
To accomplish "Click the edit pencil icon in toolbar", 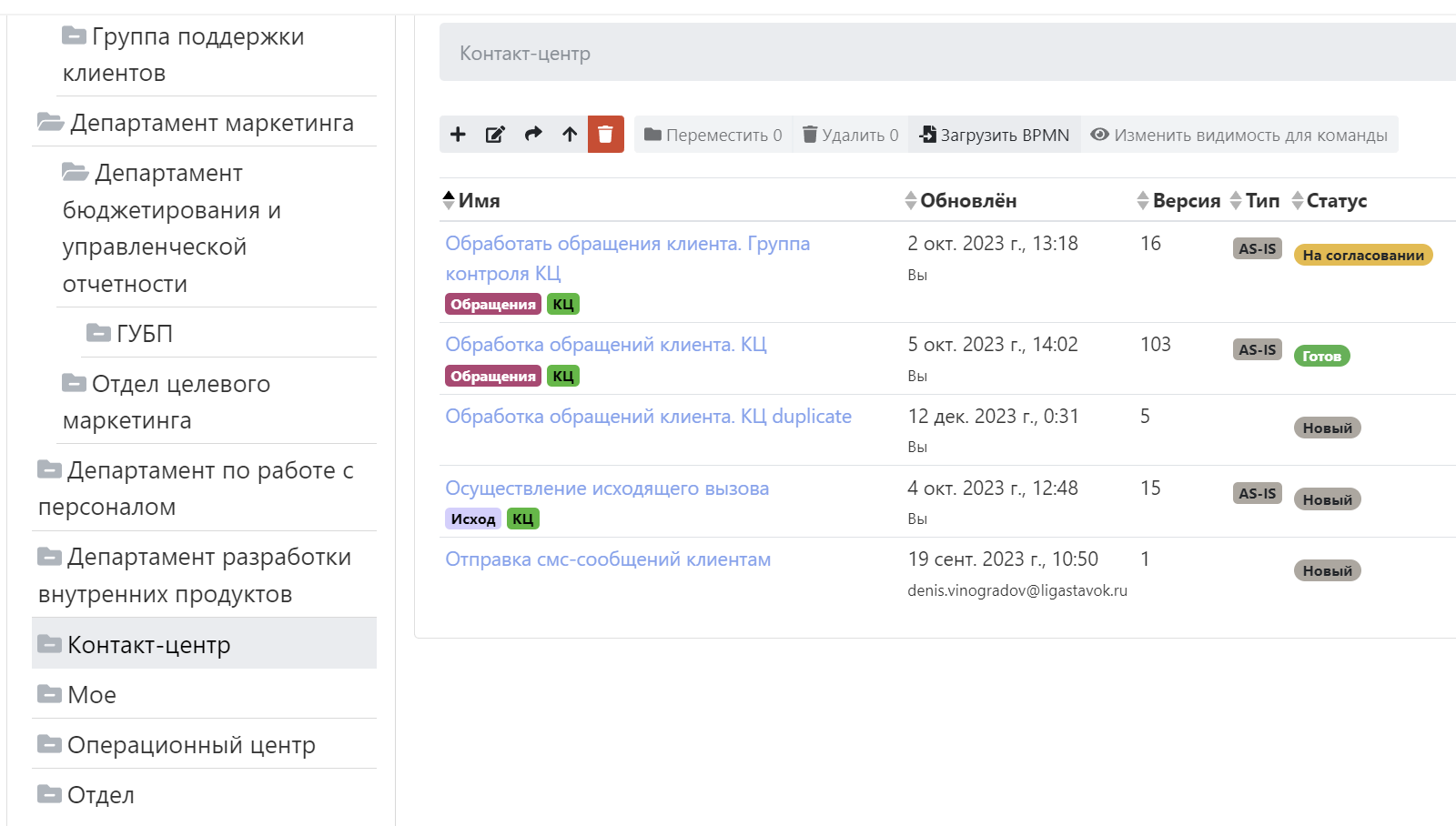I will click(495, 135).
